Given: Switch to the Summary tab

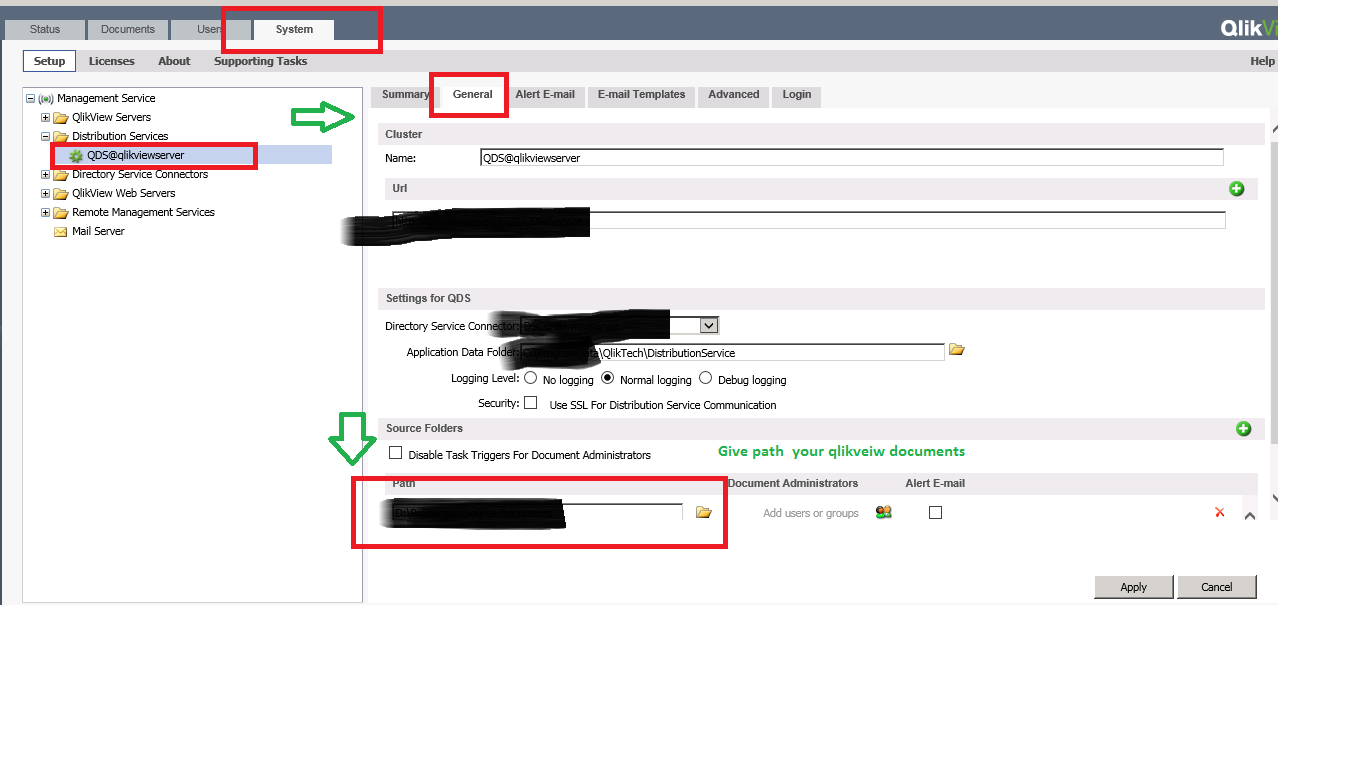Looking at the screenshot, I should tap(405, 95).
